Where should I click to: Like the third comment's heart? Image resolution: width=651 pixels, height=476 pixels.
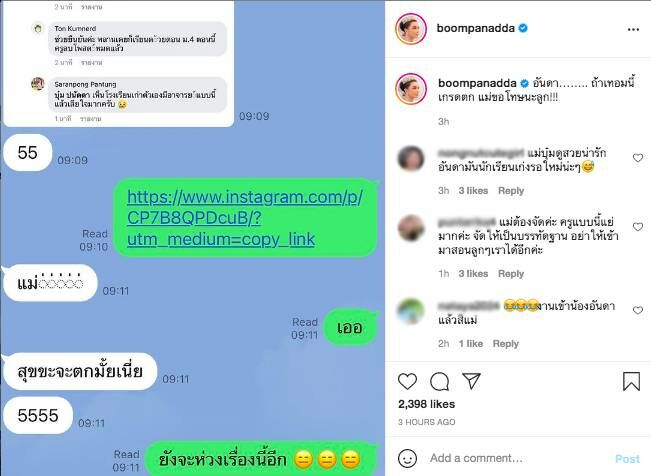pyautogui.click(x=638, y=310)
